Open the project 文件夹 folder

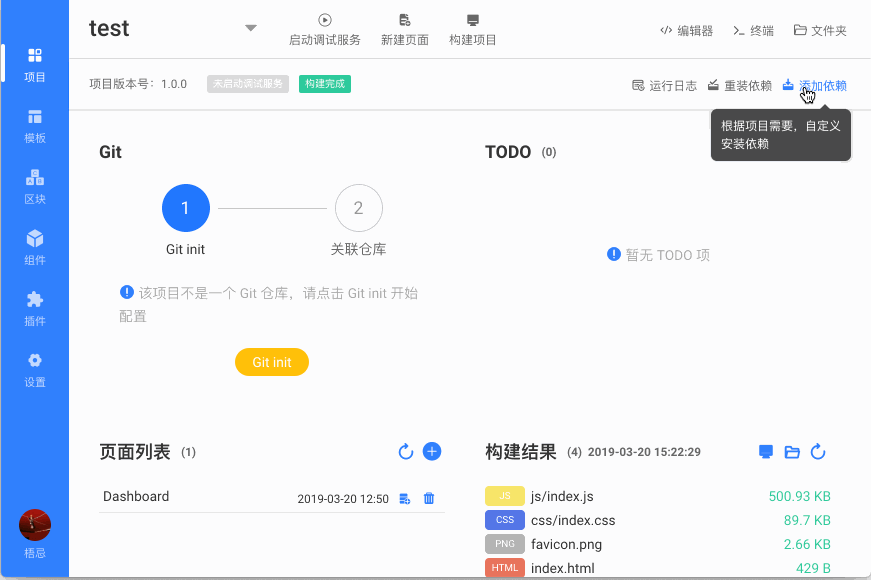820,31
